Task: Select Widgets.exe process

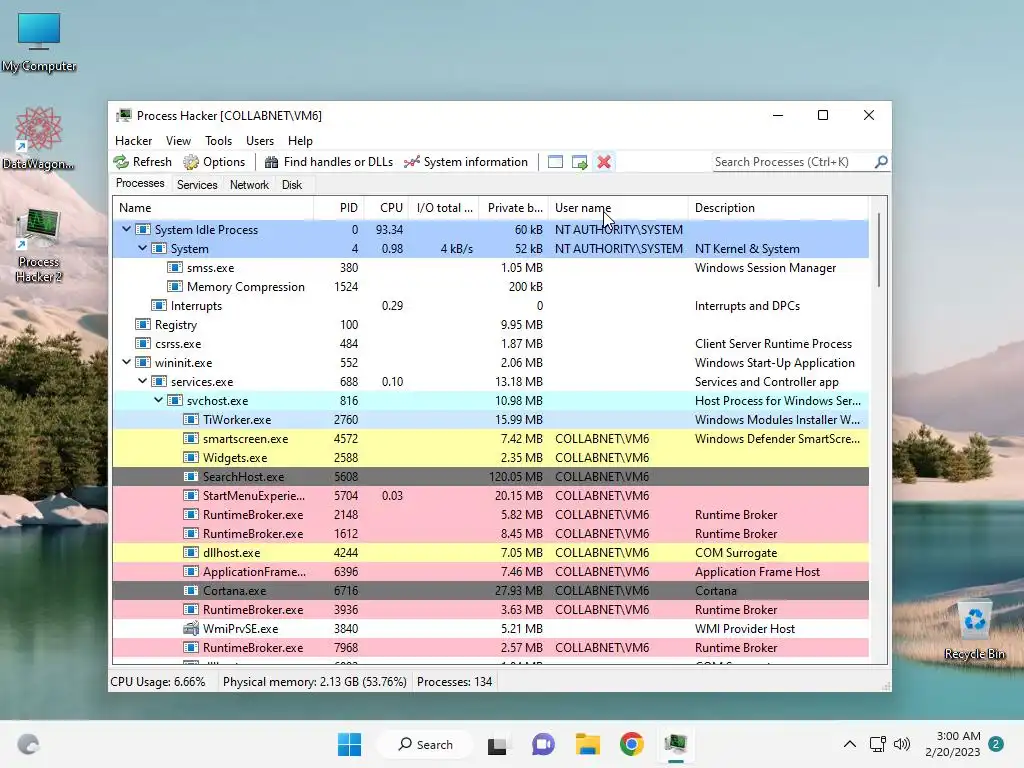Action: coord(490,457)
